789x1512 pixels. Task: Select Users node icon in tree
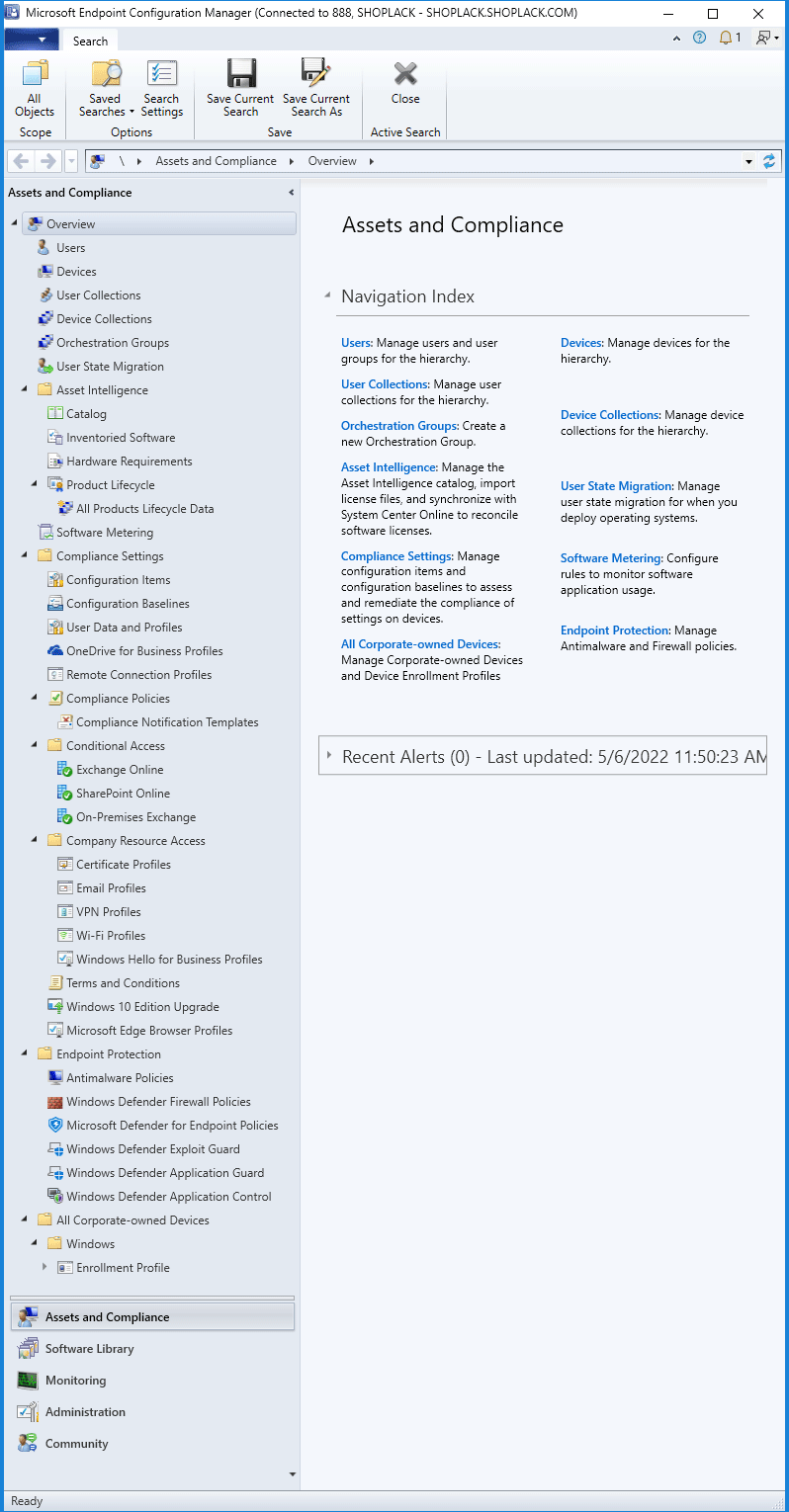[x=44, y=248]
